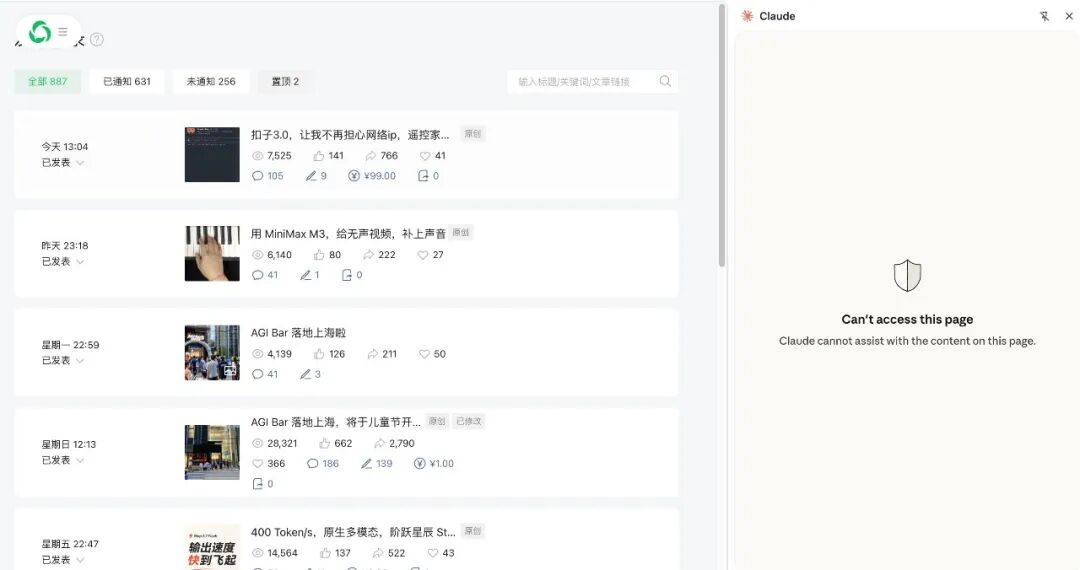Click the share icon showing 2,790
This screenshot has width=1080, height=570.
(x=379, y=443)
